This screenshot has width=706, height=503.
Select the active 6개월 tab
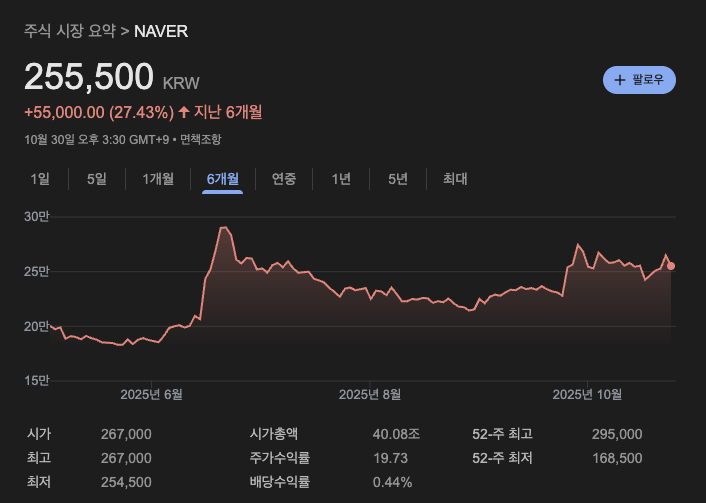[222, 179]
